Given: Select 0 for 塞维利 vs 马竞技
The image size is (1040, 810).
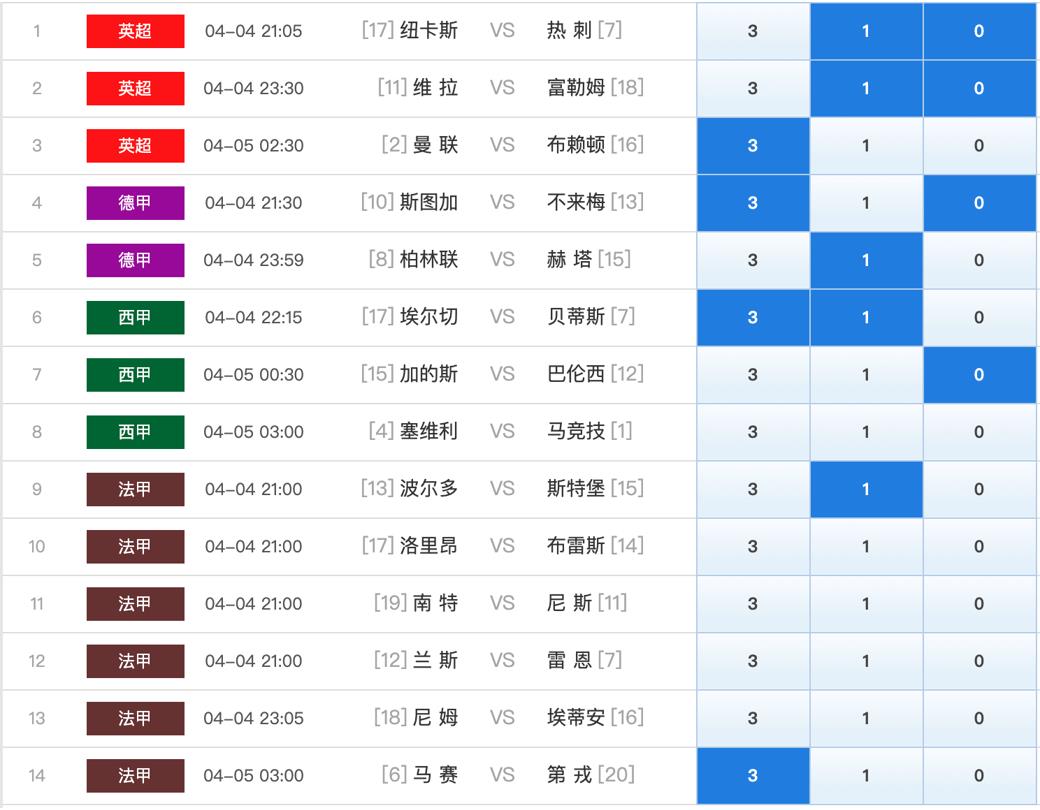Looking at the screenshot, I should coord(980,432).
